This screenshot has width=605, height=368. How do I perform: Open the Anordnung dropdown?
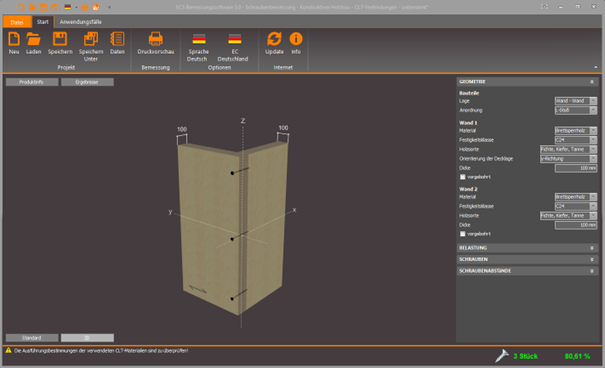pyautogui.click(x=576, y=110)
